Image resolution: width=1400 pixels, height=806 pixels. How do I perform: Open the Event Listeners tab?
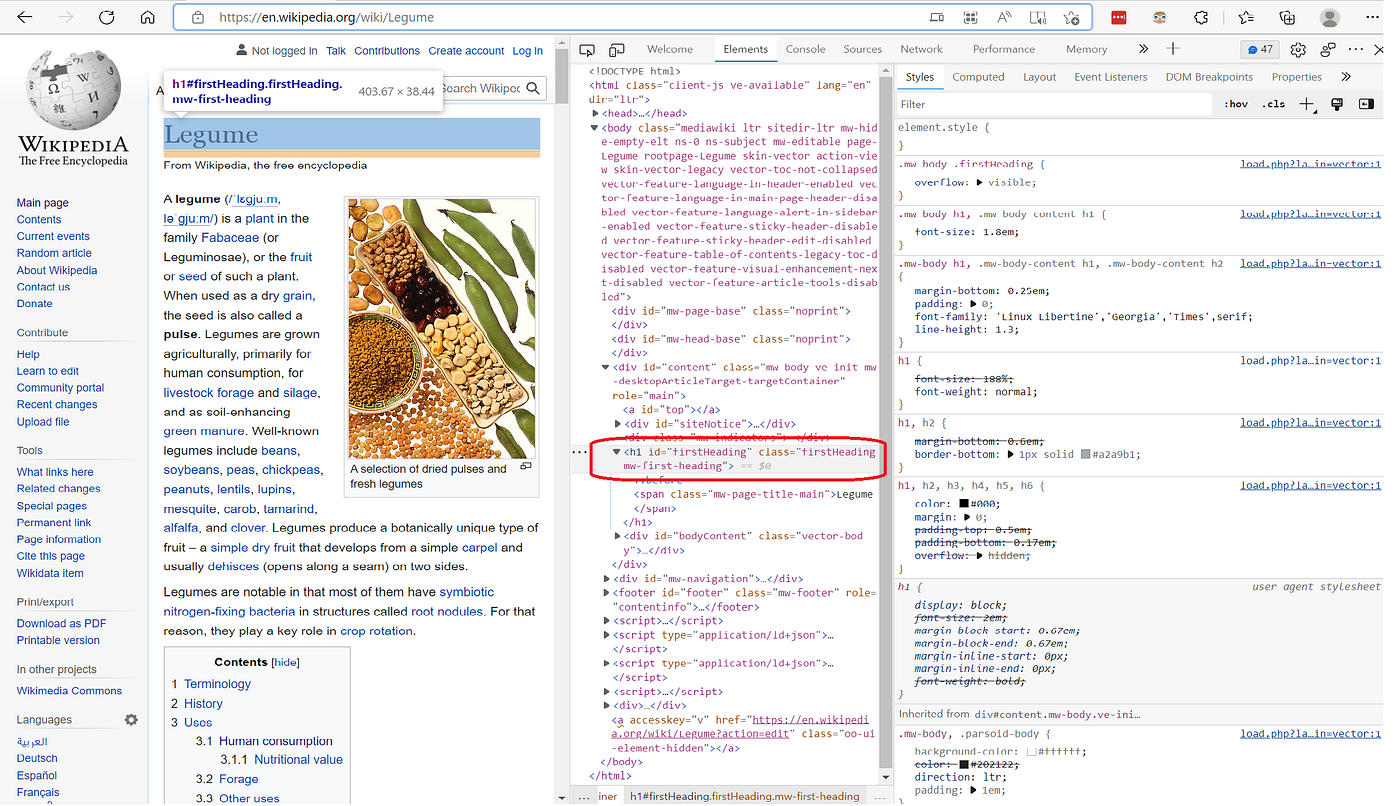click(x=1111, y=77)
